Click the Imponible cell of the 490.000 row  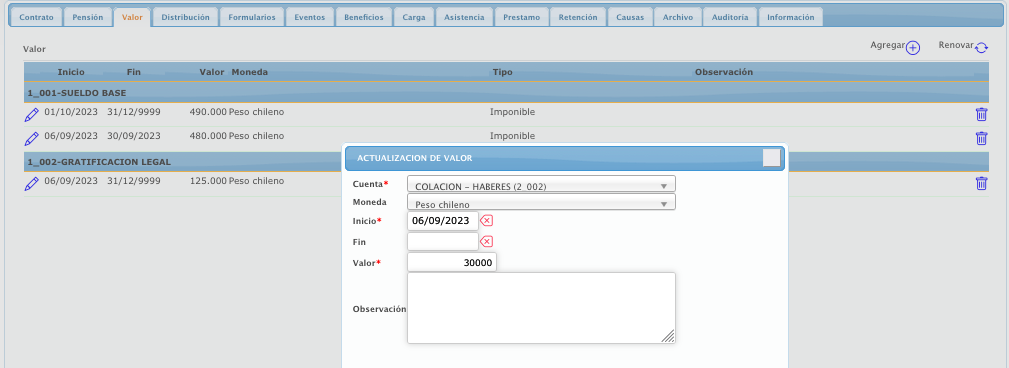[x=512, y=112]
